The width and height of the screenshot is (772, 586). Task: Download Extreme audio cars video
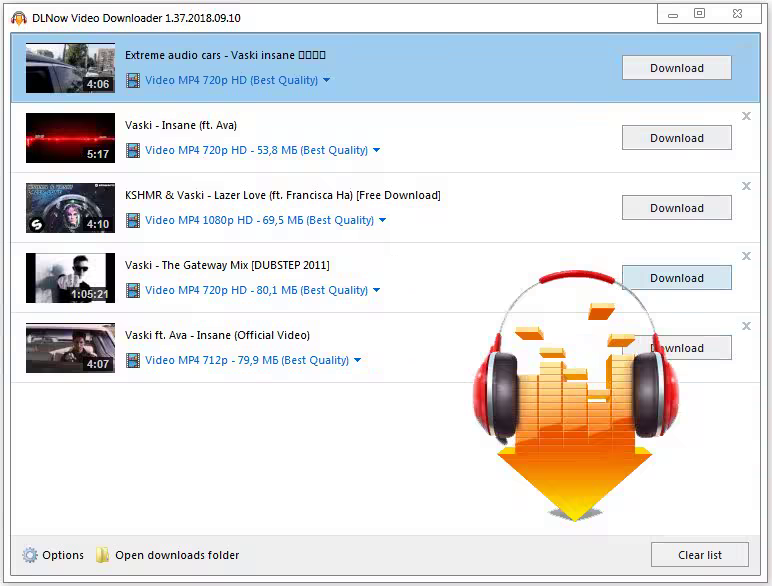676,68
